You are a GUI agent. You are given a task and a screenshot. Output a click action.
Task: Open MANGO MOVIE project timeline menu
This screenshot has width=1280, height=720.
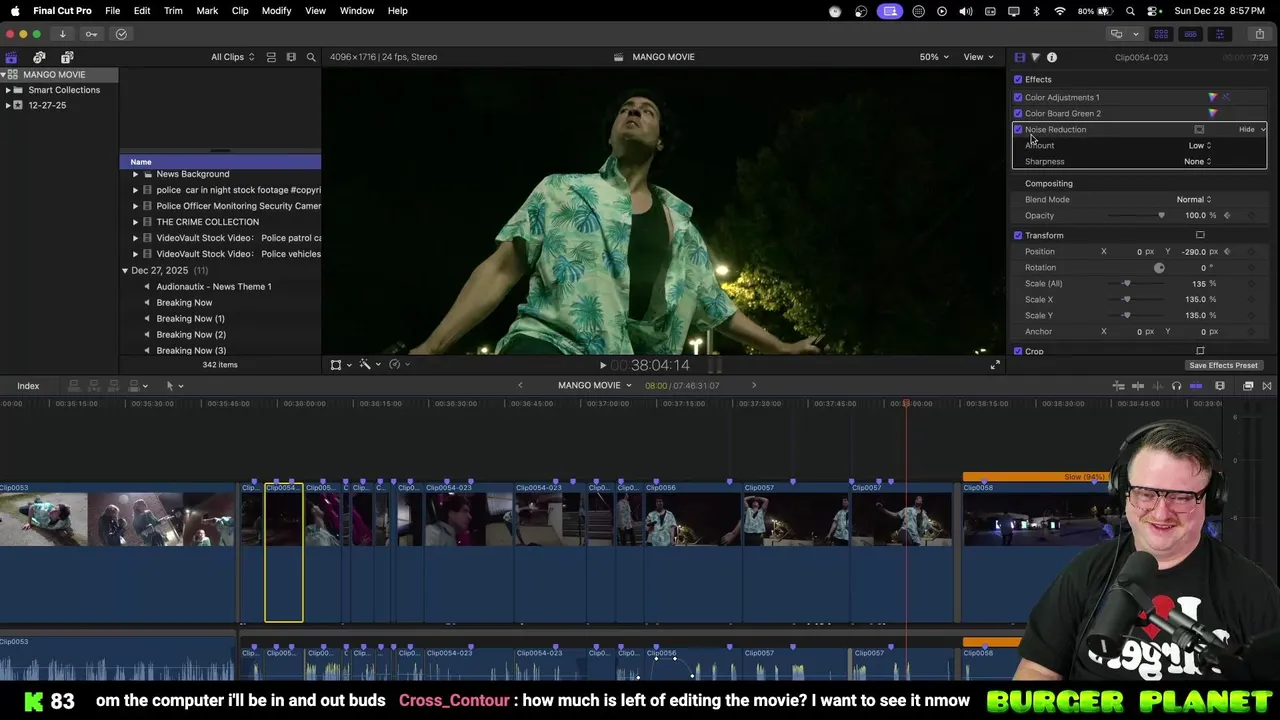[x=595, y=386]
